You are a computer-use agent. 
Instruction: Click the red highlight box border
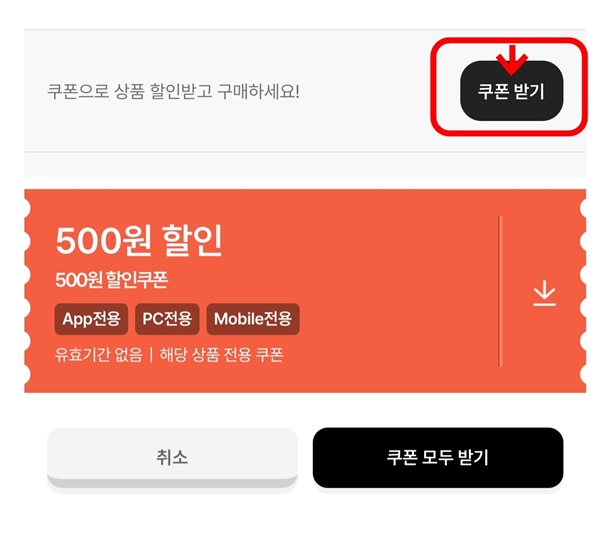[x=509, y=40]
